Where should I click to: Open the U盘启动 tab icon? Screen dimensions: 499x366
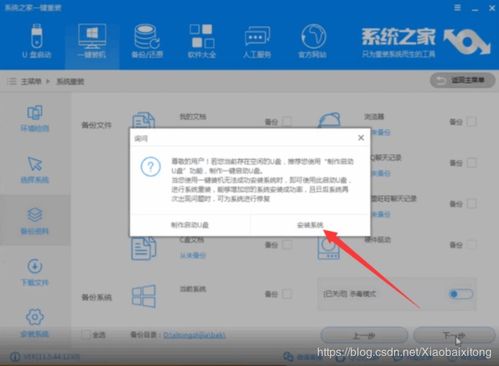tap(37, 36)
